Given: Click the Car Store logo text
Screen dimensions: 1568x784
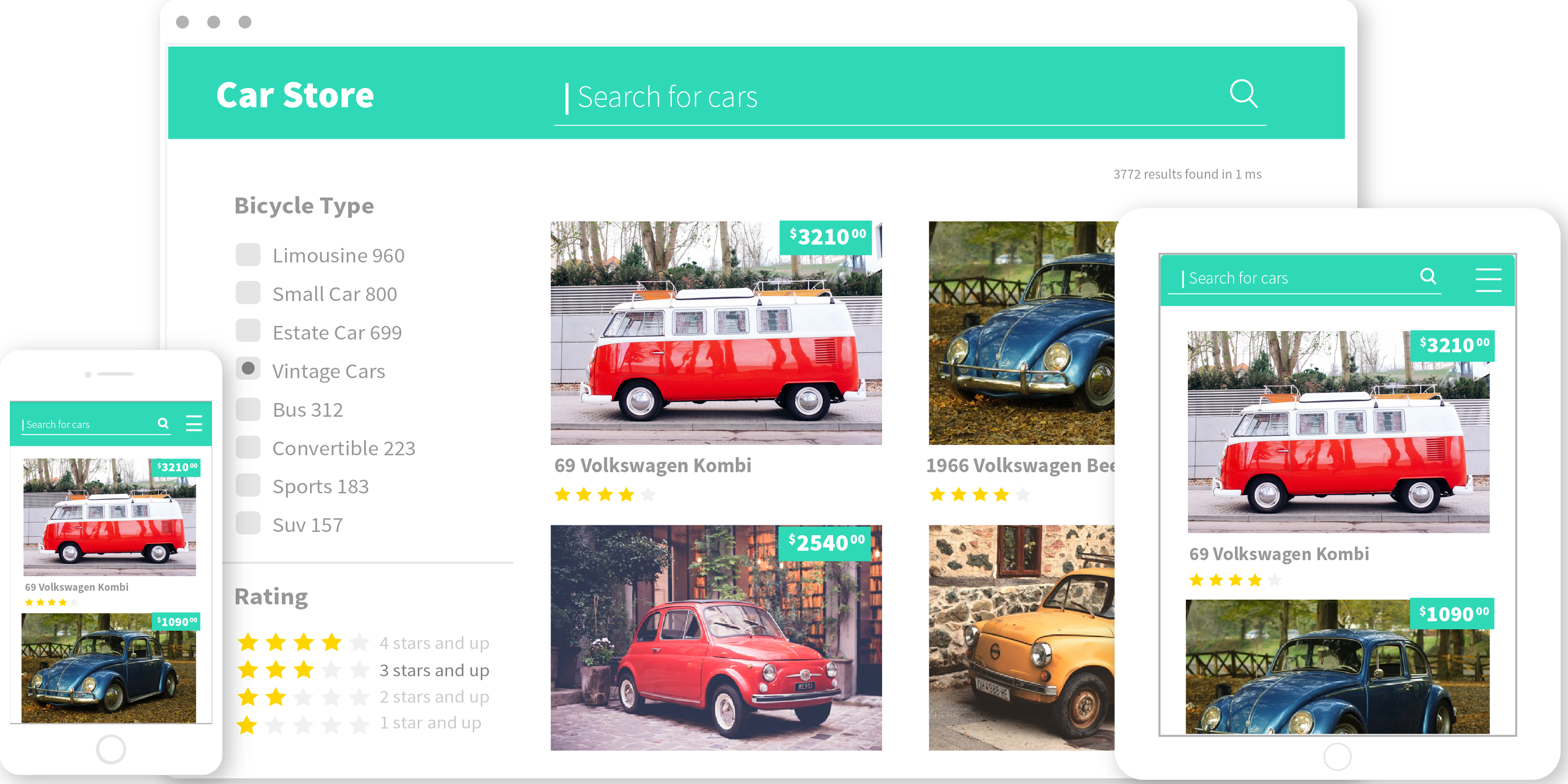Looking at the screenshot, I should 296,95.
